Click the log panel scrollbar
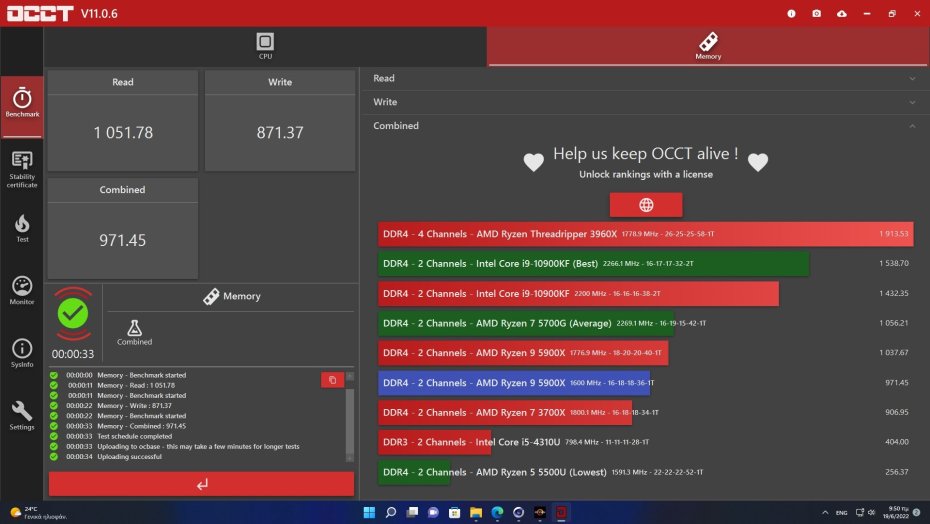Viewport: 930px width, 524px height. coord(350,417)
